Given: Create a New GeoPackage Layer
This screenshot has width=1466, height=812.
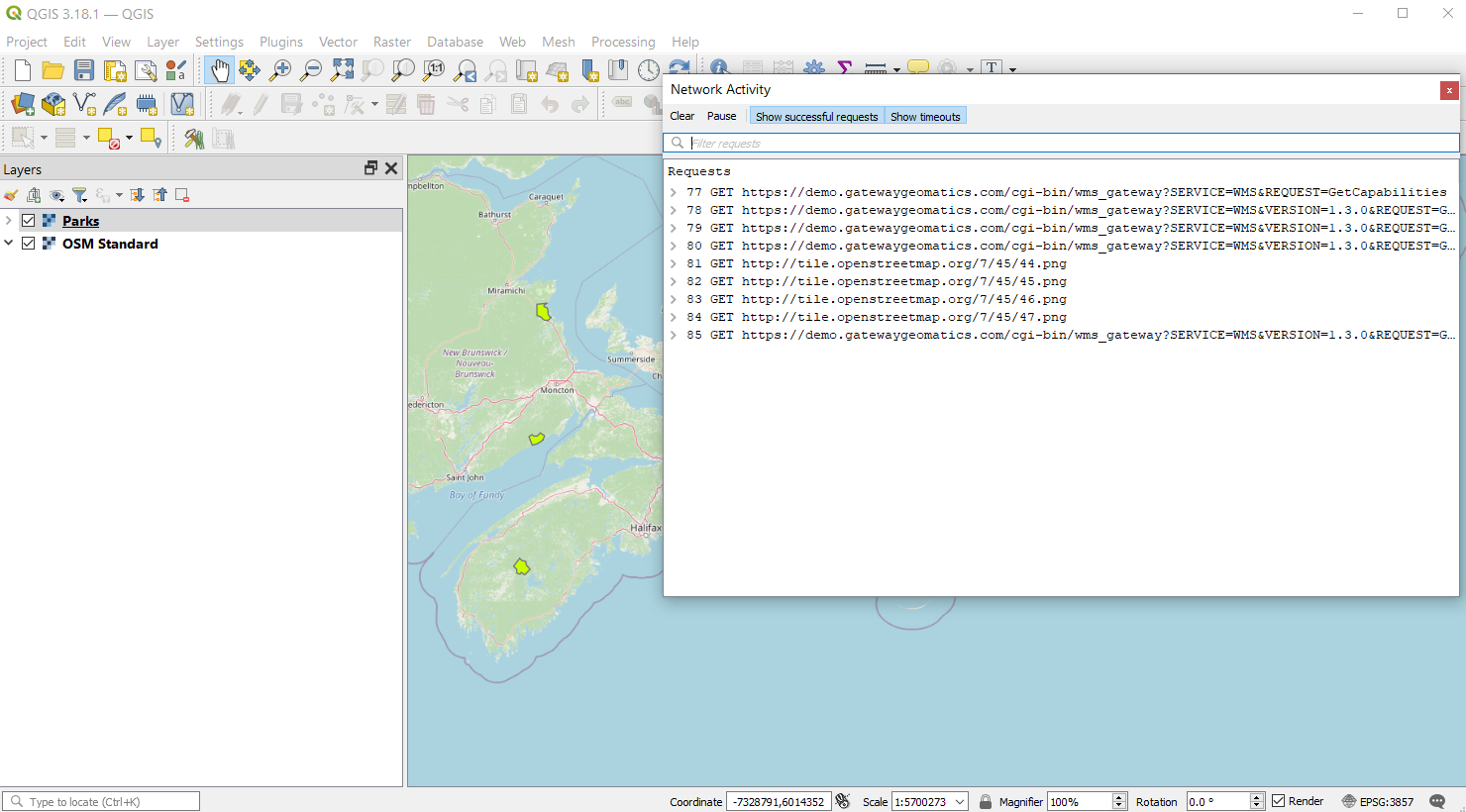Looking at the screenshot, I should [x=53, y=104].
